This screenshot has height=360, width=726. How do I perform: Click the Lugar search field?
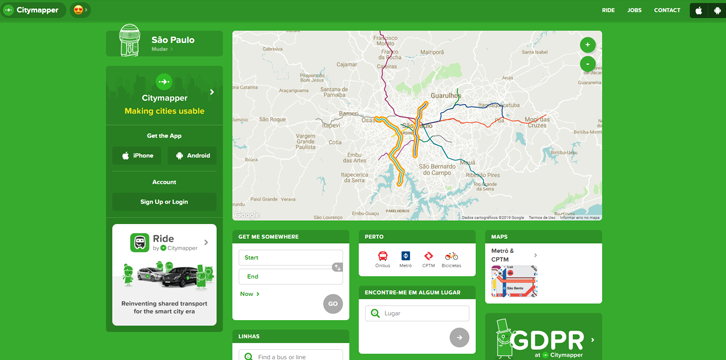click(x=417, y=313)
